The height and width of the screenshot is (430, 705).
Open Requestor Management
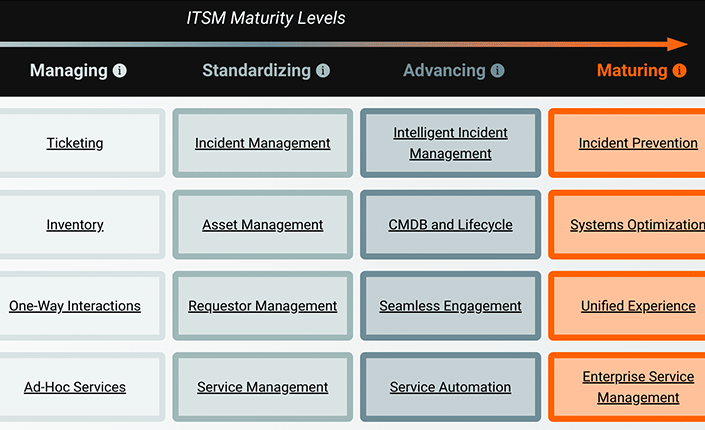point(262,306)
